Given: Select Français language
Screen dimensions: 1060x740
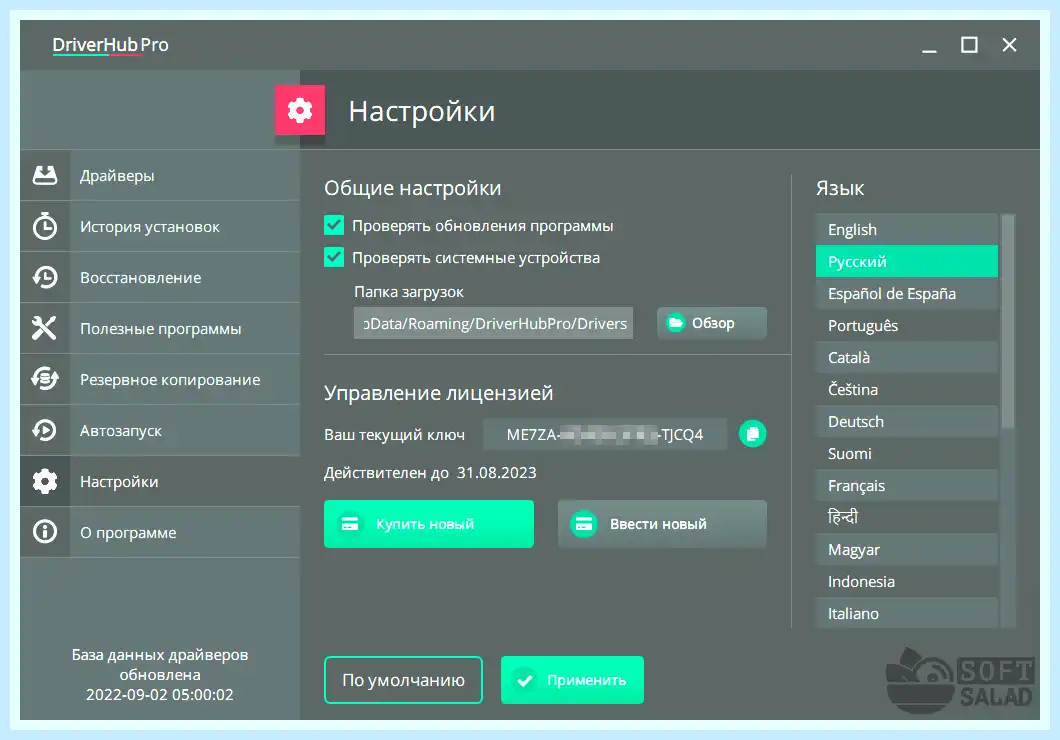Looking at the screenshot, I should (907, 485).
